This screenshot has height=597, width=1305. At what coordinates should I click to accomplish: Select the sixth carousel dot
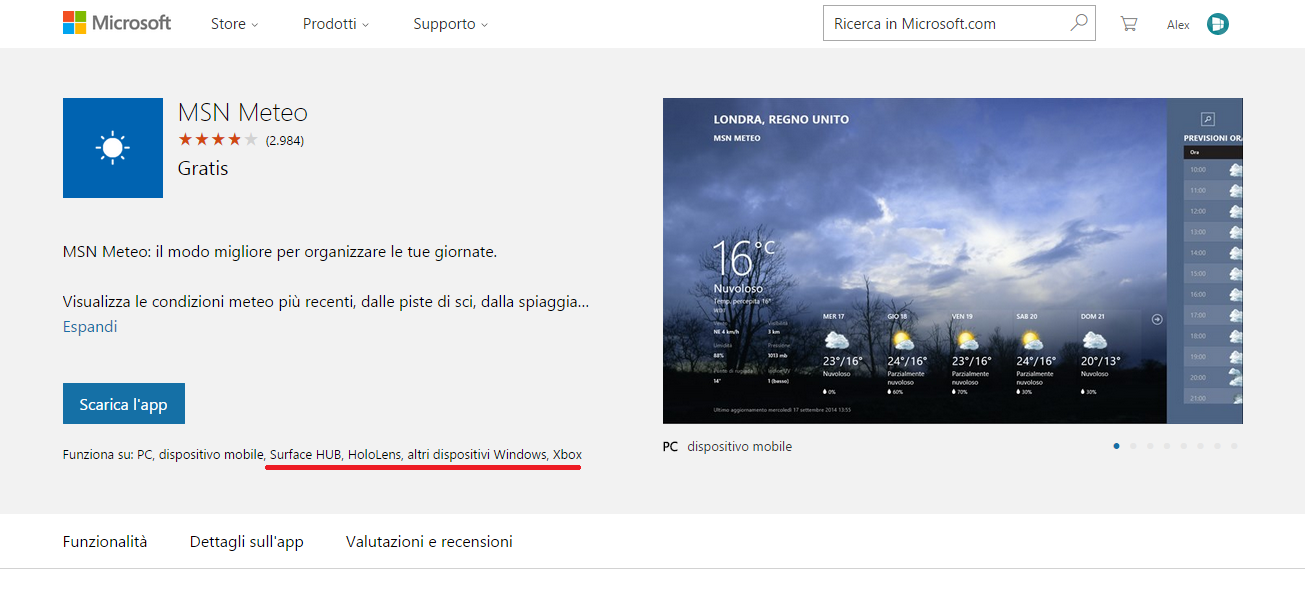coord(1201,446)
